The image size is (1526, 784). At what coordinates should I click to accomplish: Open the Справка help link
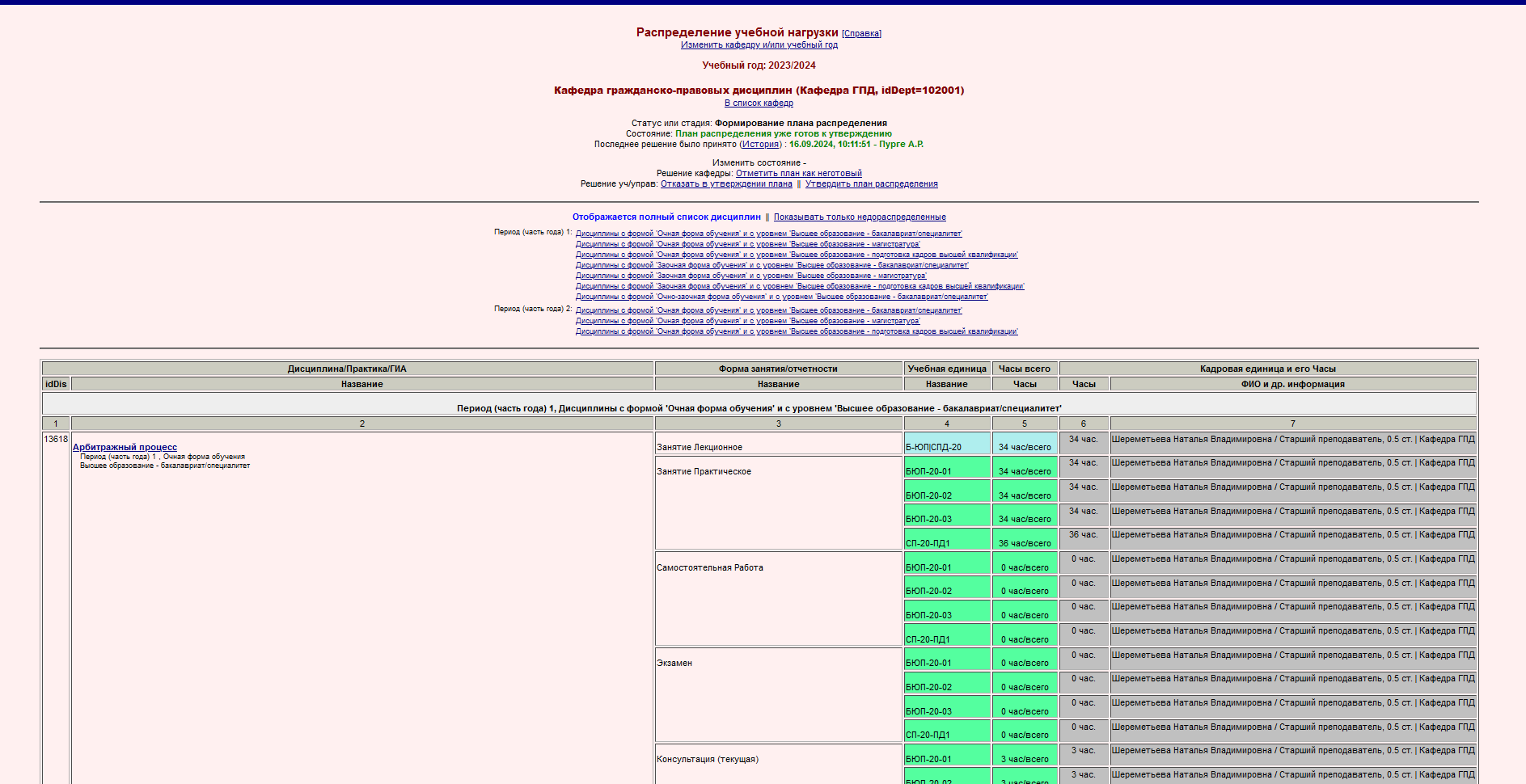click(x=861, y=34)
